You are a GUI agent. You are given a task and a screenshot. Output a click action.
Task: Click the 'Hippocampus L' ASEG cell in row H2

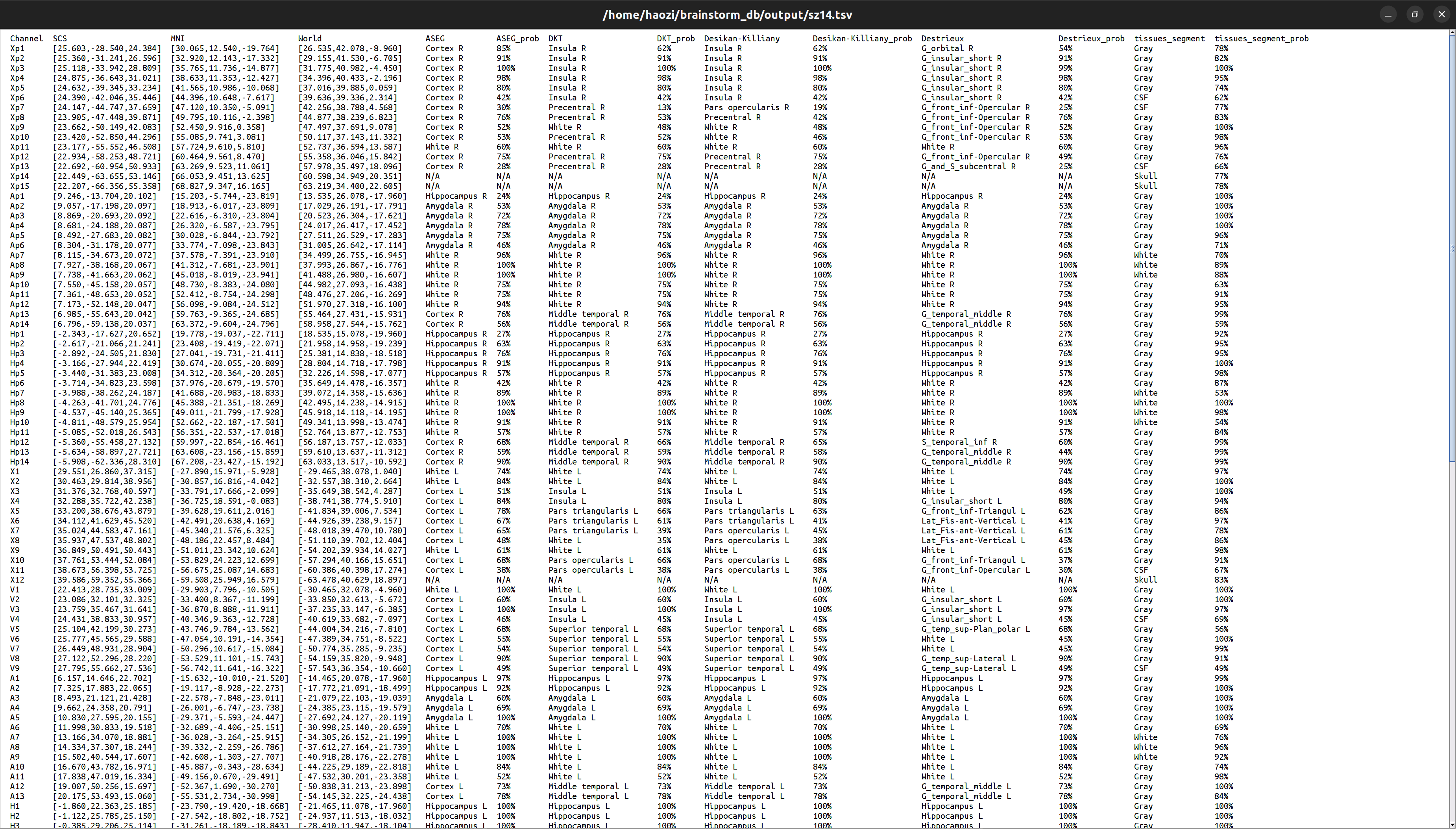click(456, 816)
